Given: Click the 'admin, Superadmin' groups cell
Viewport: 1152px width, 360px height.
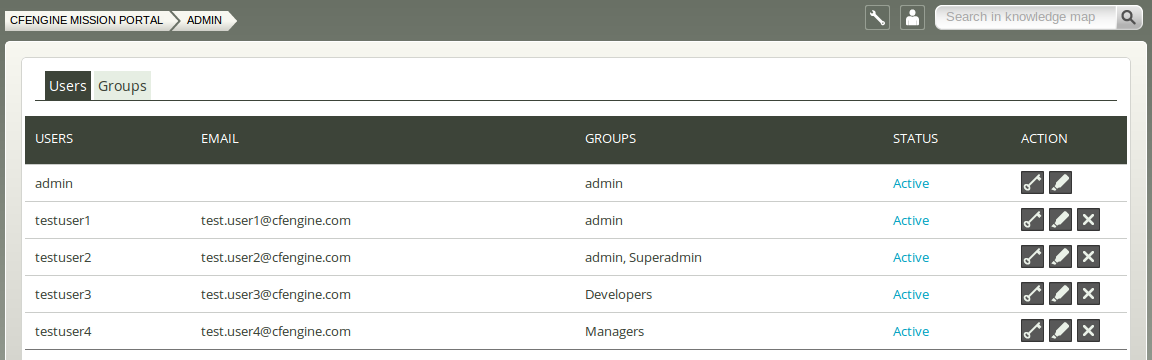Looking at the screenshot, I should 644,257.
